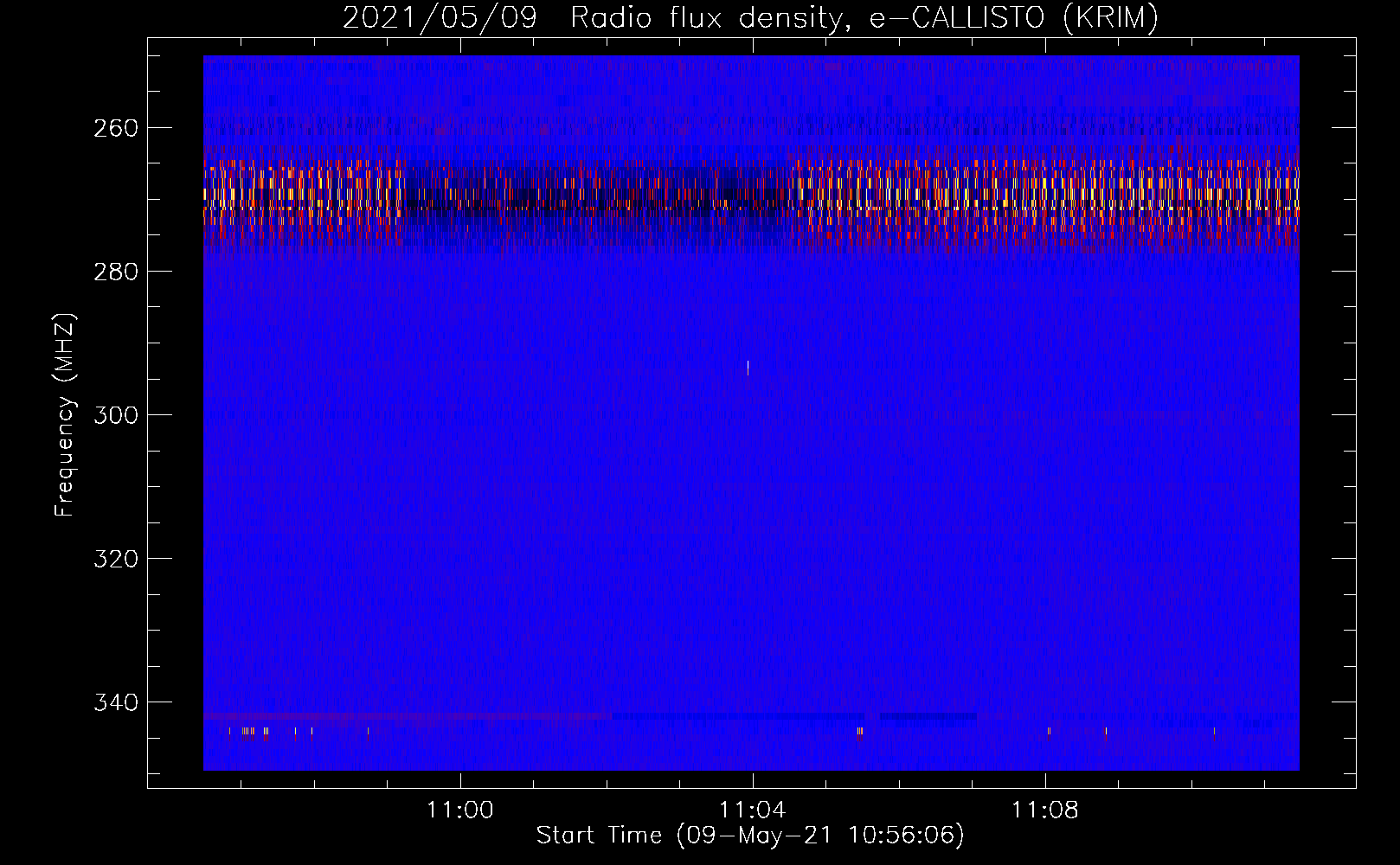Image resolution: width=1400 pixels, height=865 pixels.
Task: Click the 11:00 time tick label
Action: tap(460, 811)
